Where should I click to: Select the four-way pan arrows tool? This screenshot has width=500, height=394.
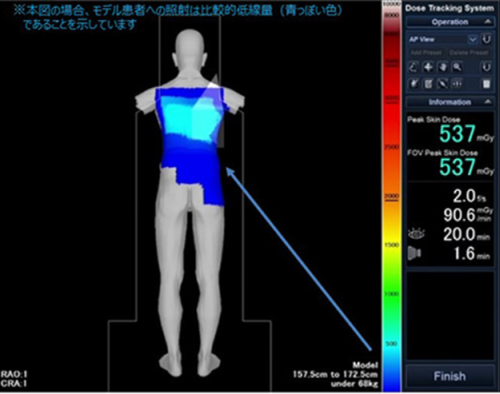[x=428, y=67]
